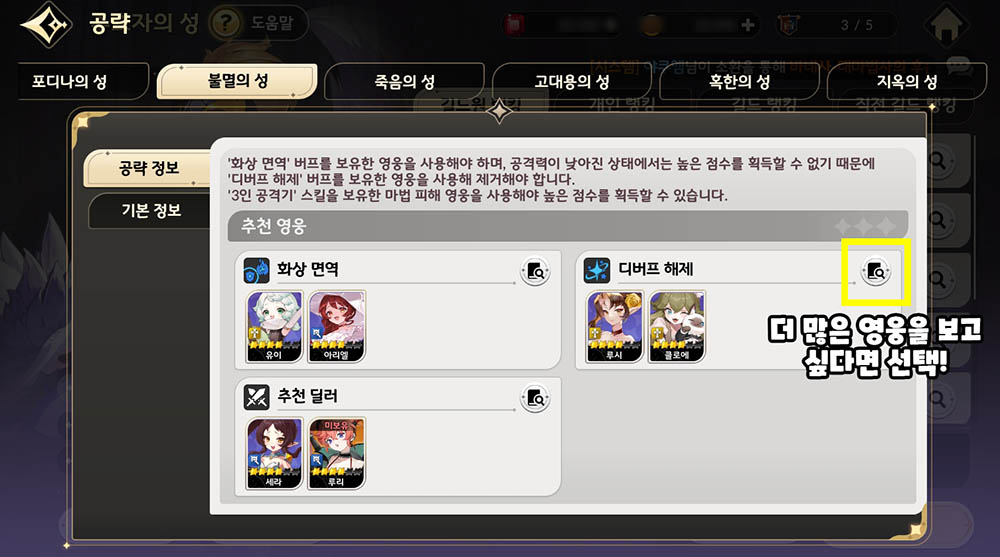The image size is (1000, 557).
Task: Select the 공략 정보 side tab
Action: point(148,168)
